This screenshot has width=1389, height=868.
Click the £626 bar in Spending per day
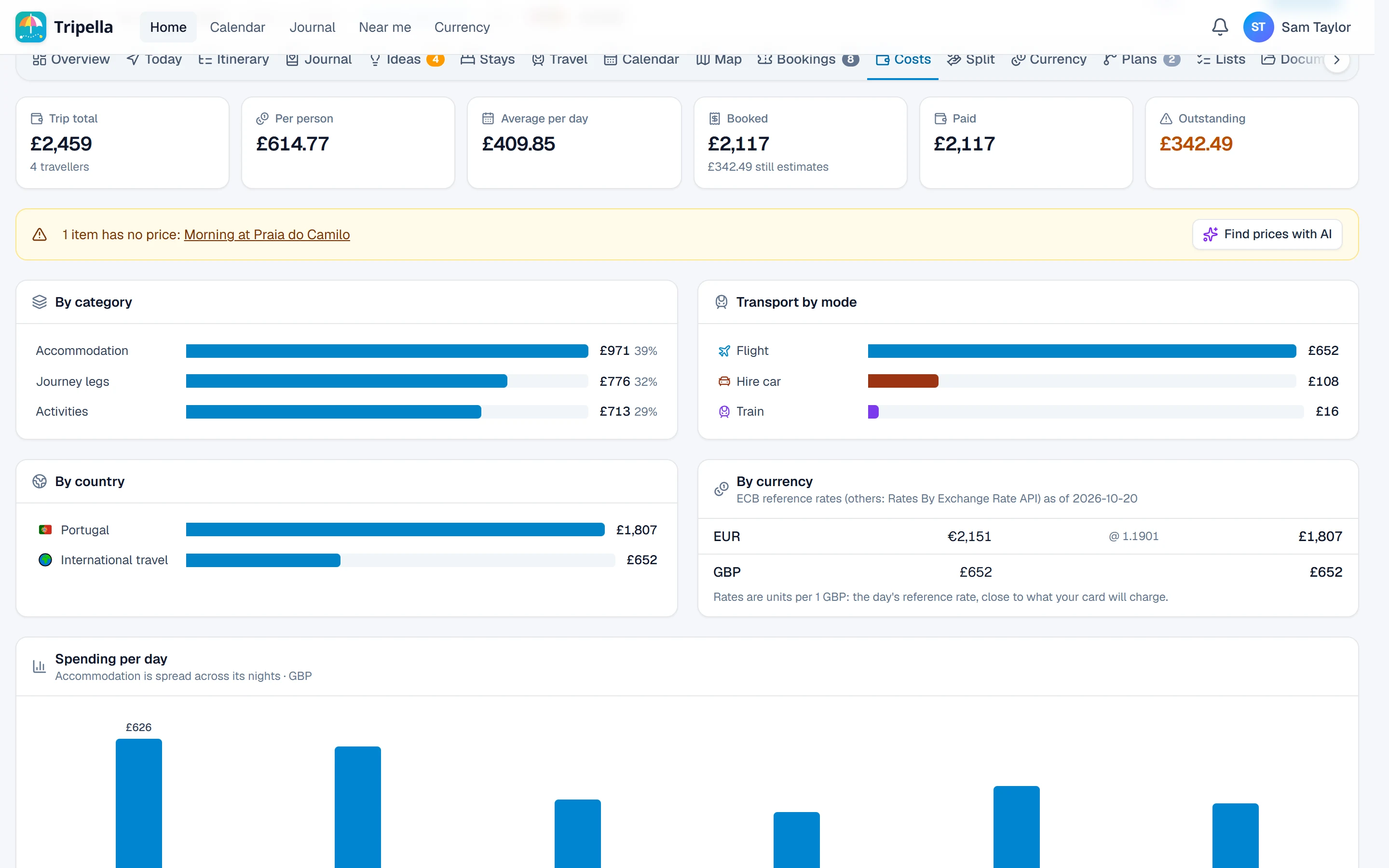[x=139, y=803]
